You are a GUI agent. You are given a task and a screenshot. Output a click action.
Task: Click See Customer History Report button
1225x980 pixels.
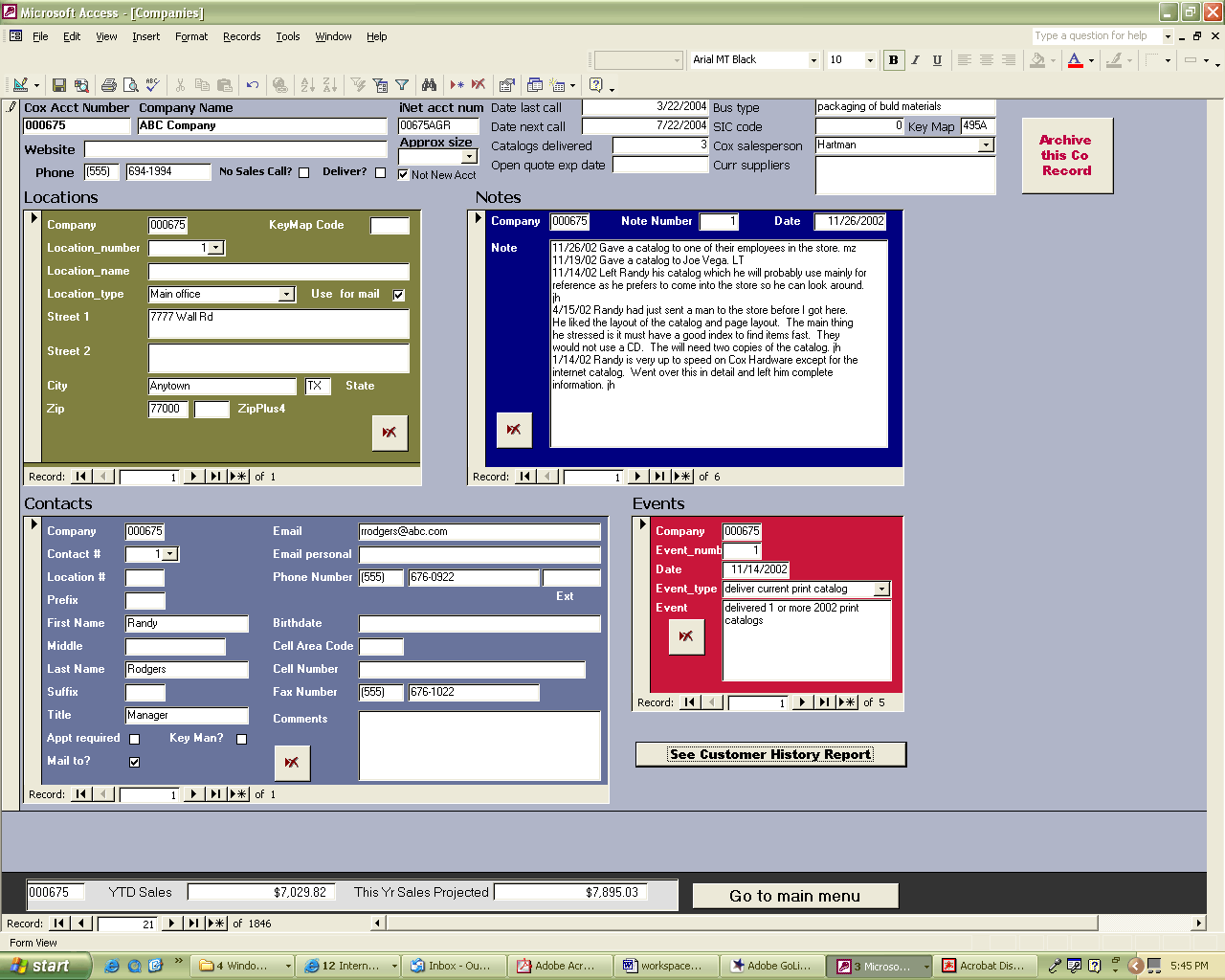point(770,754)
